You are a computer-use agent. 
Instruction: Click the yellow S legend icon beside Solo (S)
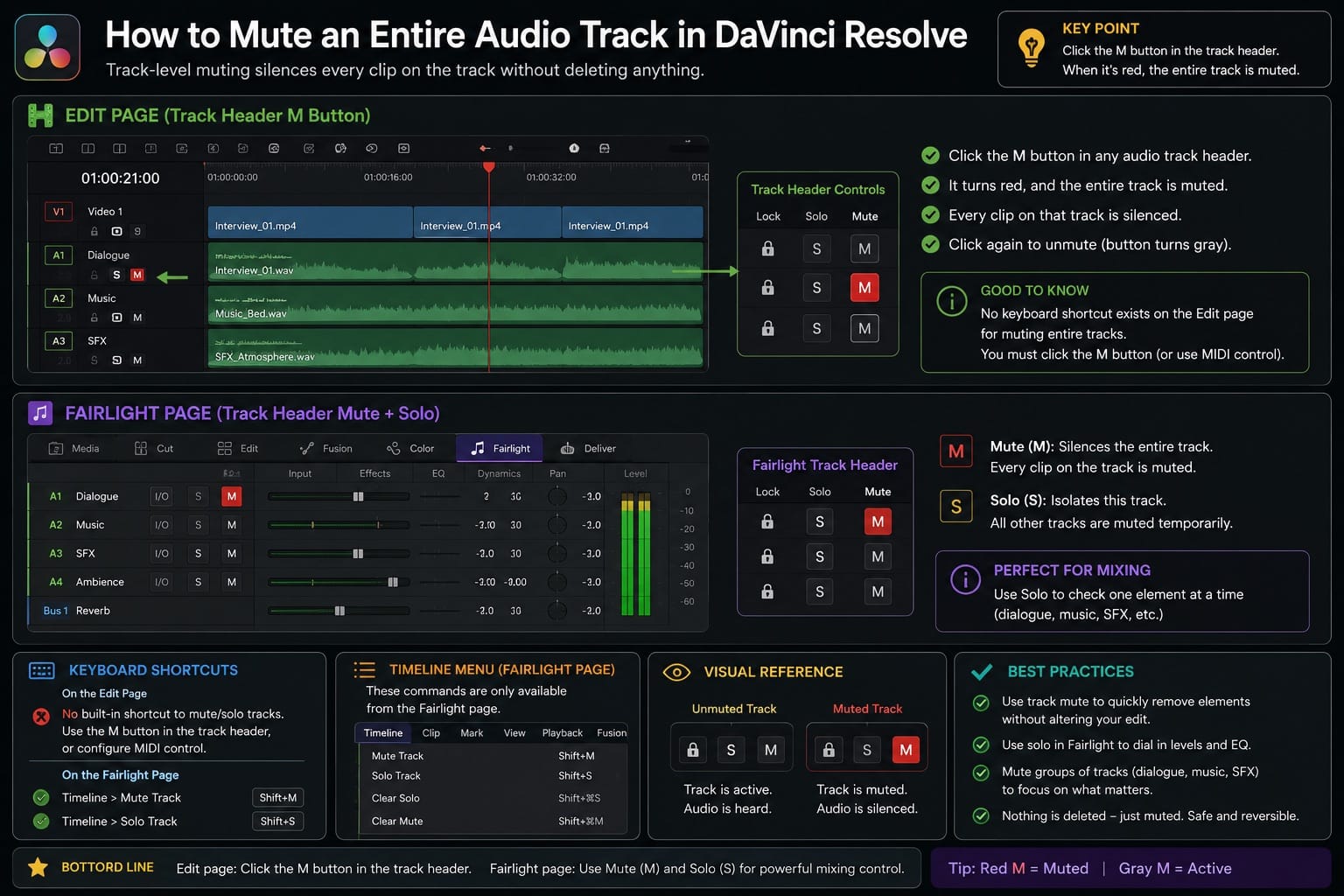955,507
